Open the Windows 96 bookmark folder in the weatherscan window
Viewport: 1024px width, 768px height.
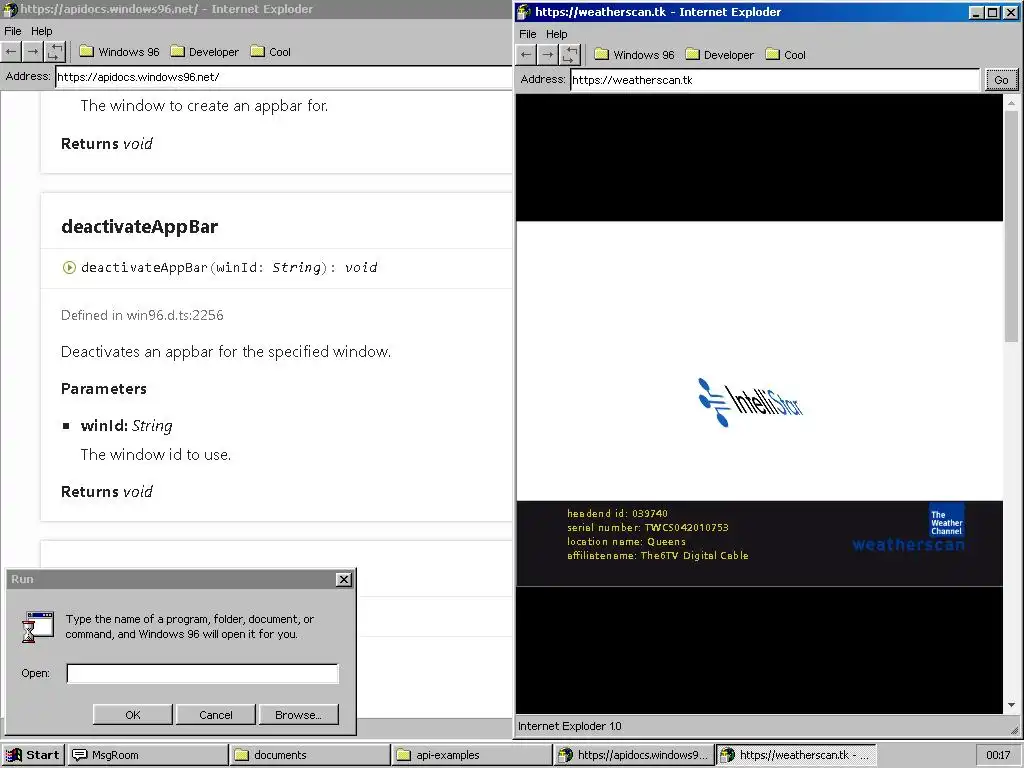pos(634,55)
